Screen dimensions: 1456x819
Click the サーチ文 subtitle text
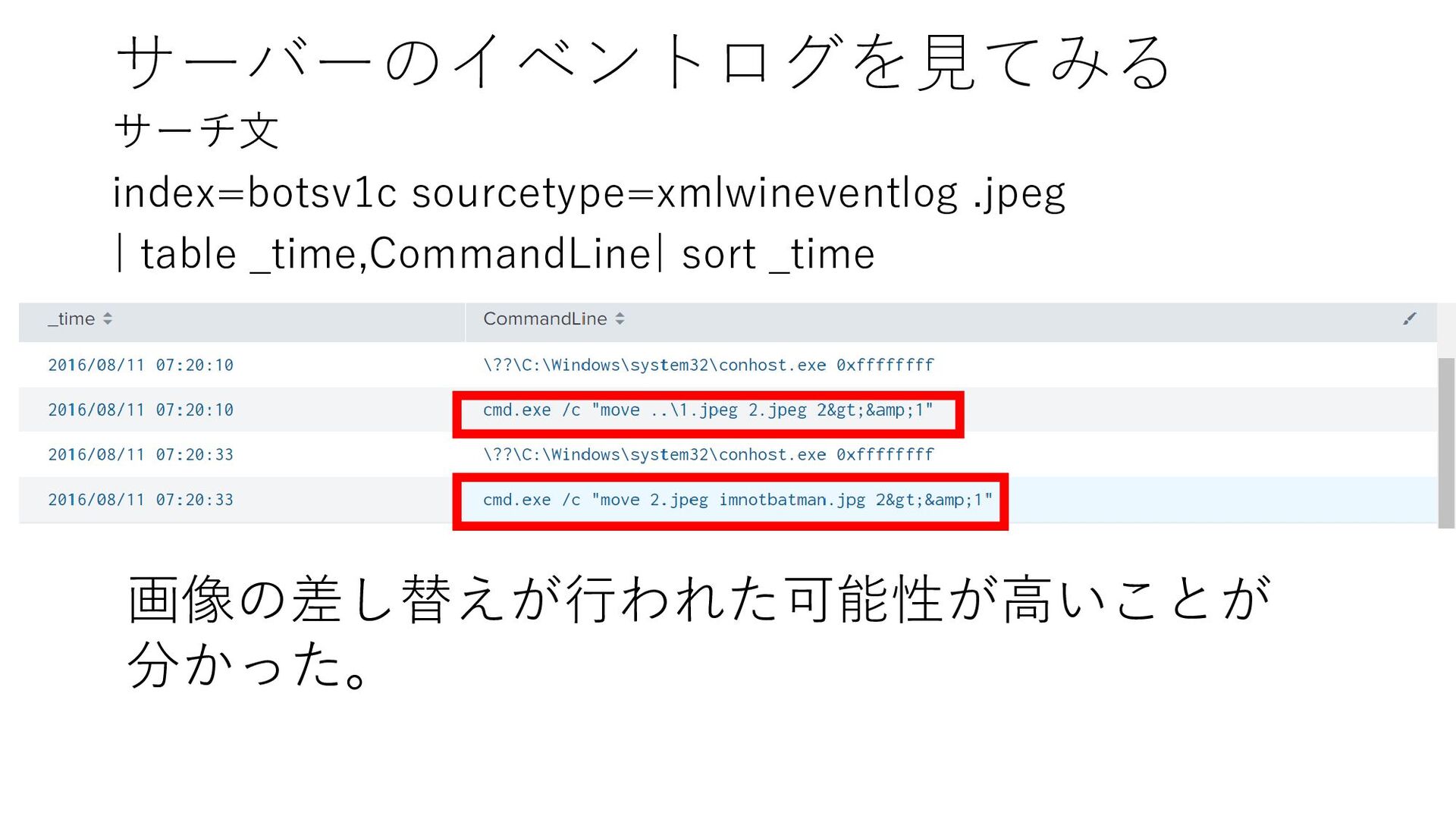[196, 130]
